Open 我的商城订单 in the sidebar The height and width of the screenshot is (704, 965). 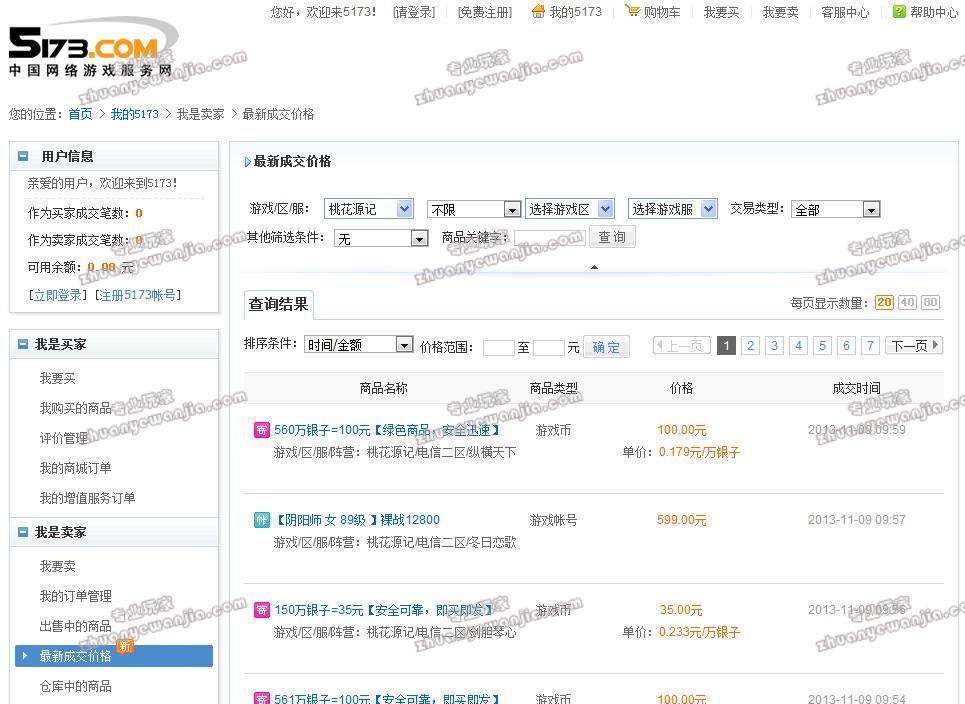76,468
